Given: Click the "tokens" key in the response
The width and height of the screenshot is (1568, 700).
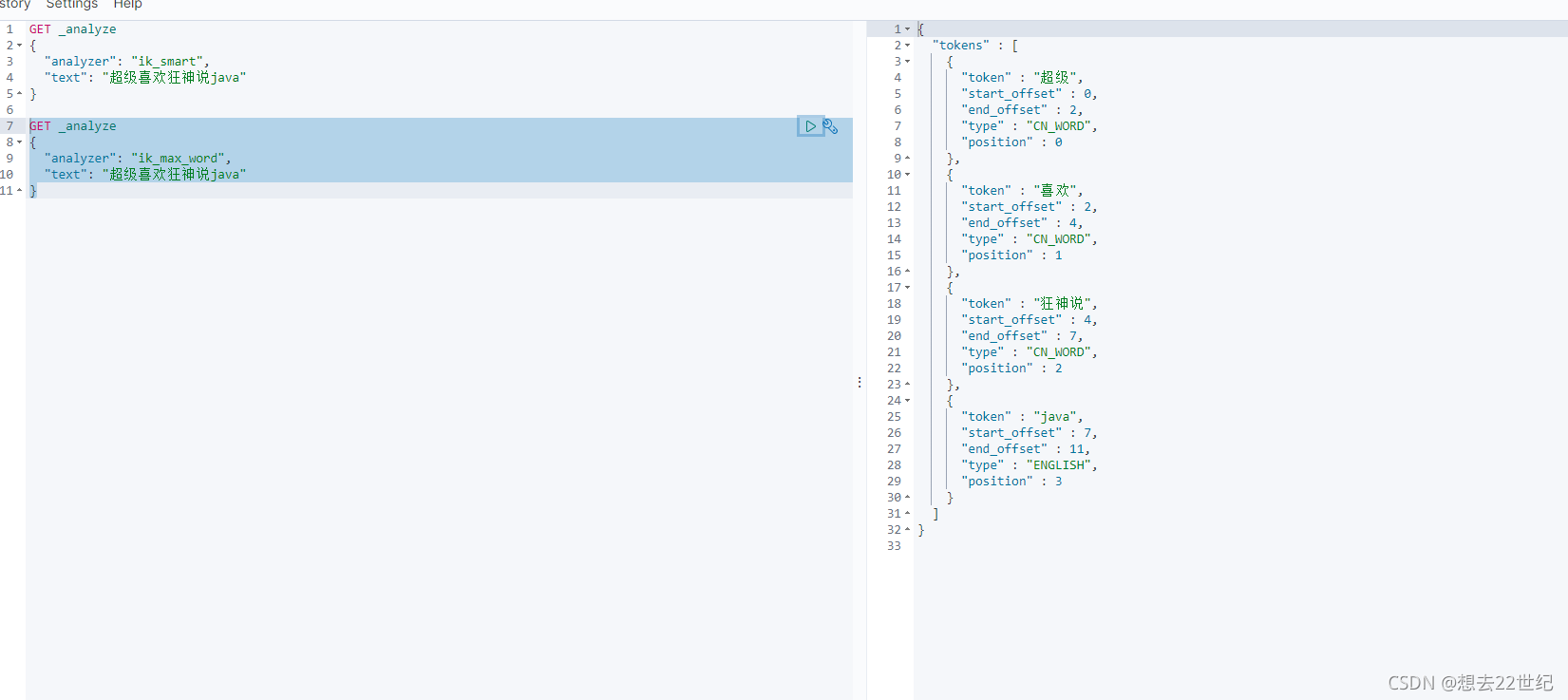Looking at the screenshot, I should [x=960, y=46].
